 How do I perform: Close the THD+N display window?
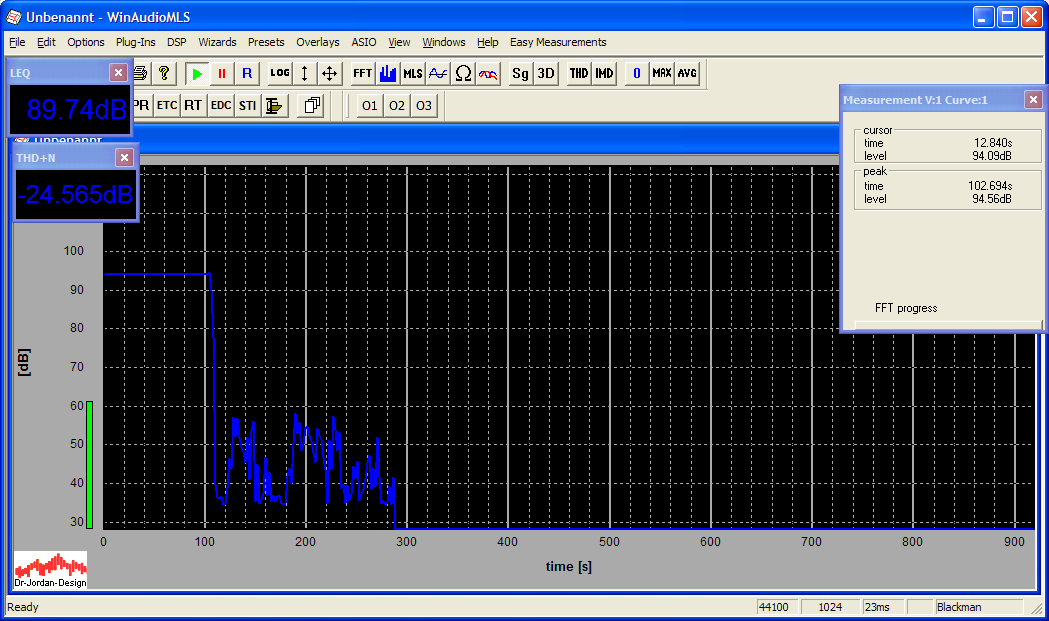(124, 157)
